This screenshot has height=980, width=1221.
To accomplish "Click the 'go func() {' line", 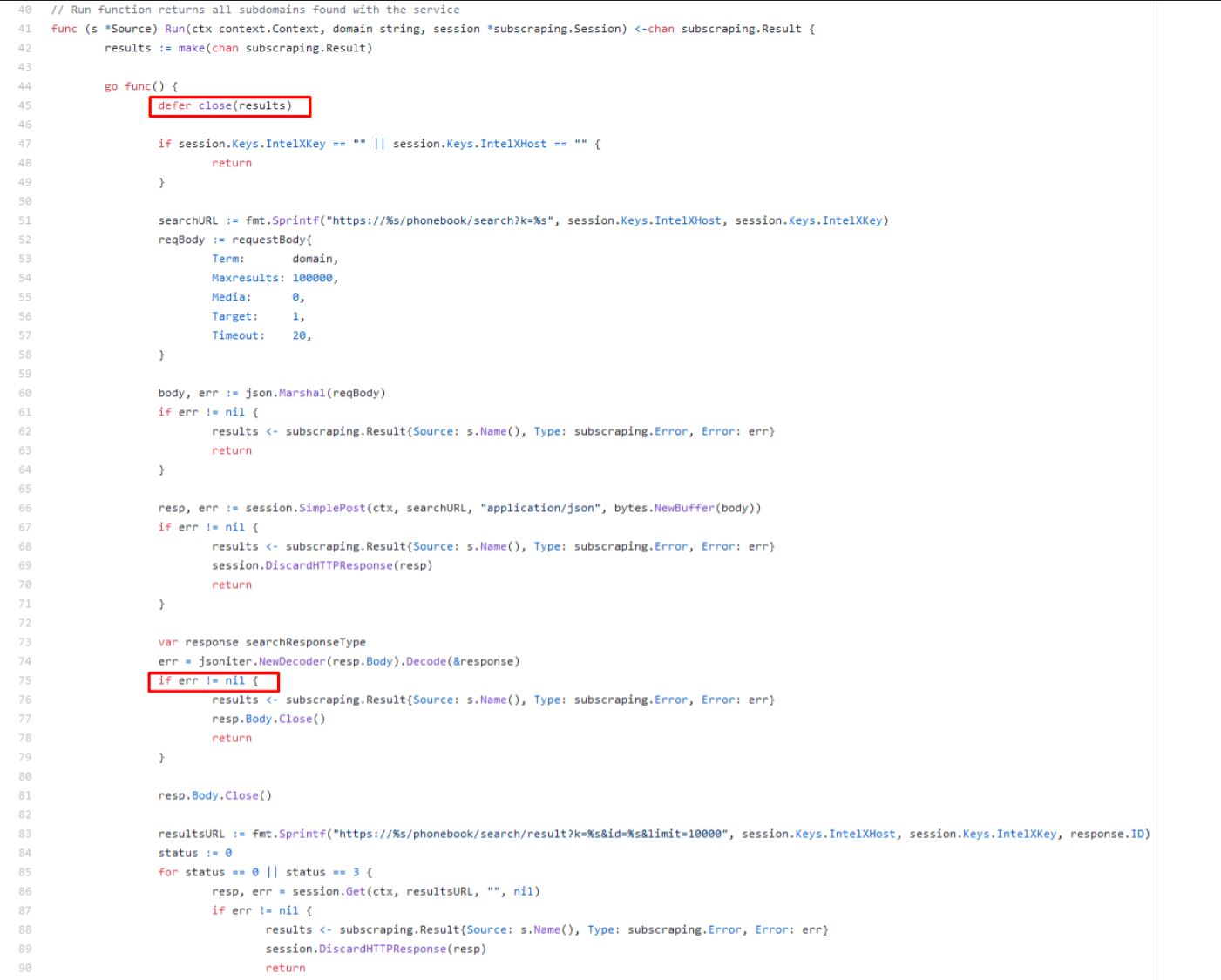I will pos(141,86).
